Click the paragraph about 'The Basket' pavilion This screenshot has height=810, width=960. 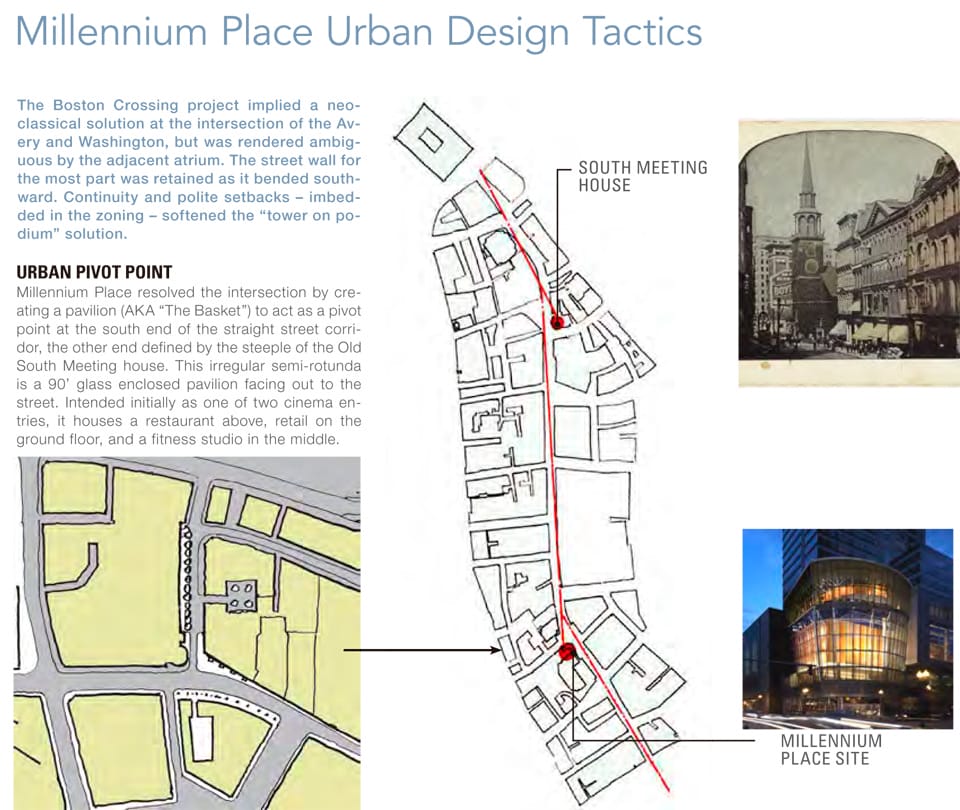(x=189, y=366)
